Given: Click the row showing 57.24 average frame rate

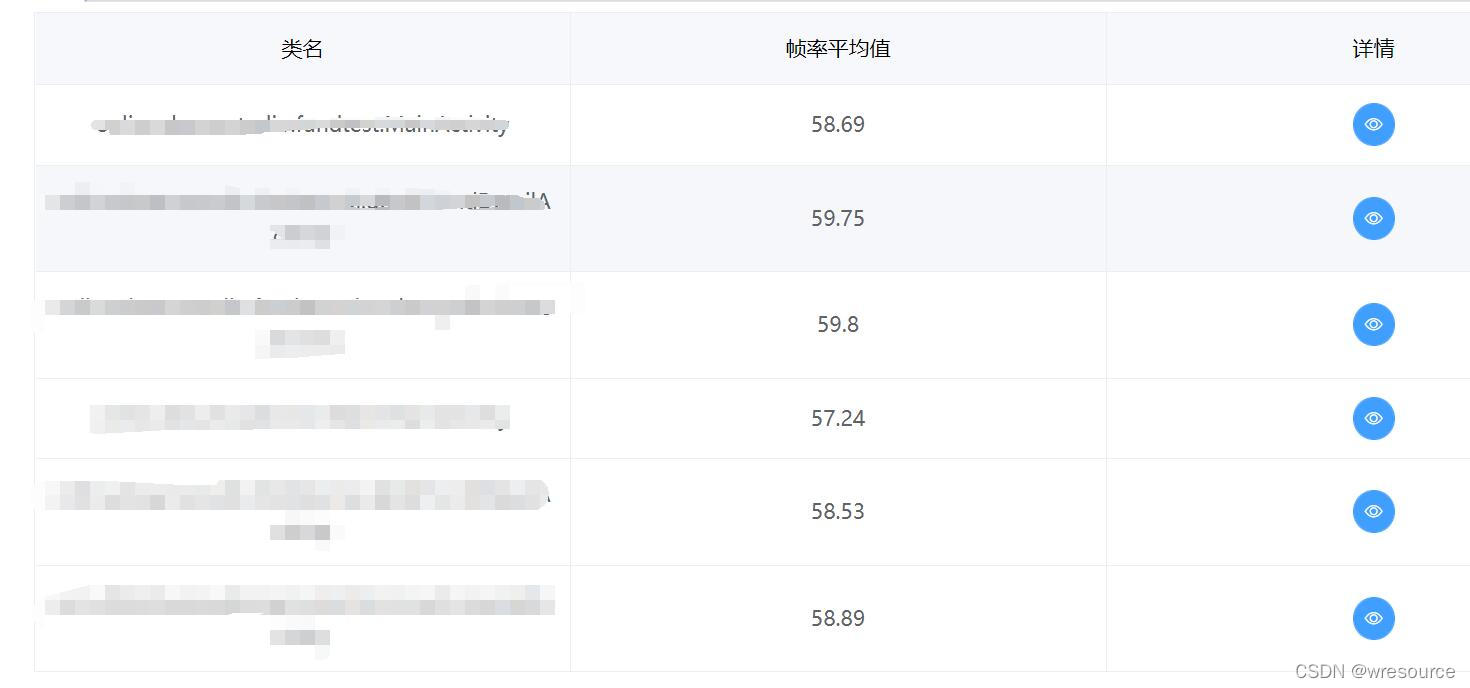Looking at the screenshot, I should [x=837, y=418].
